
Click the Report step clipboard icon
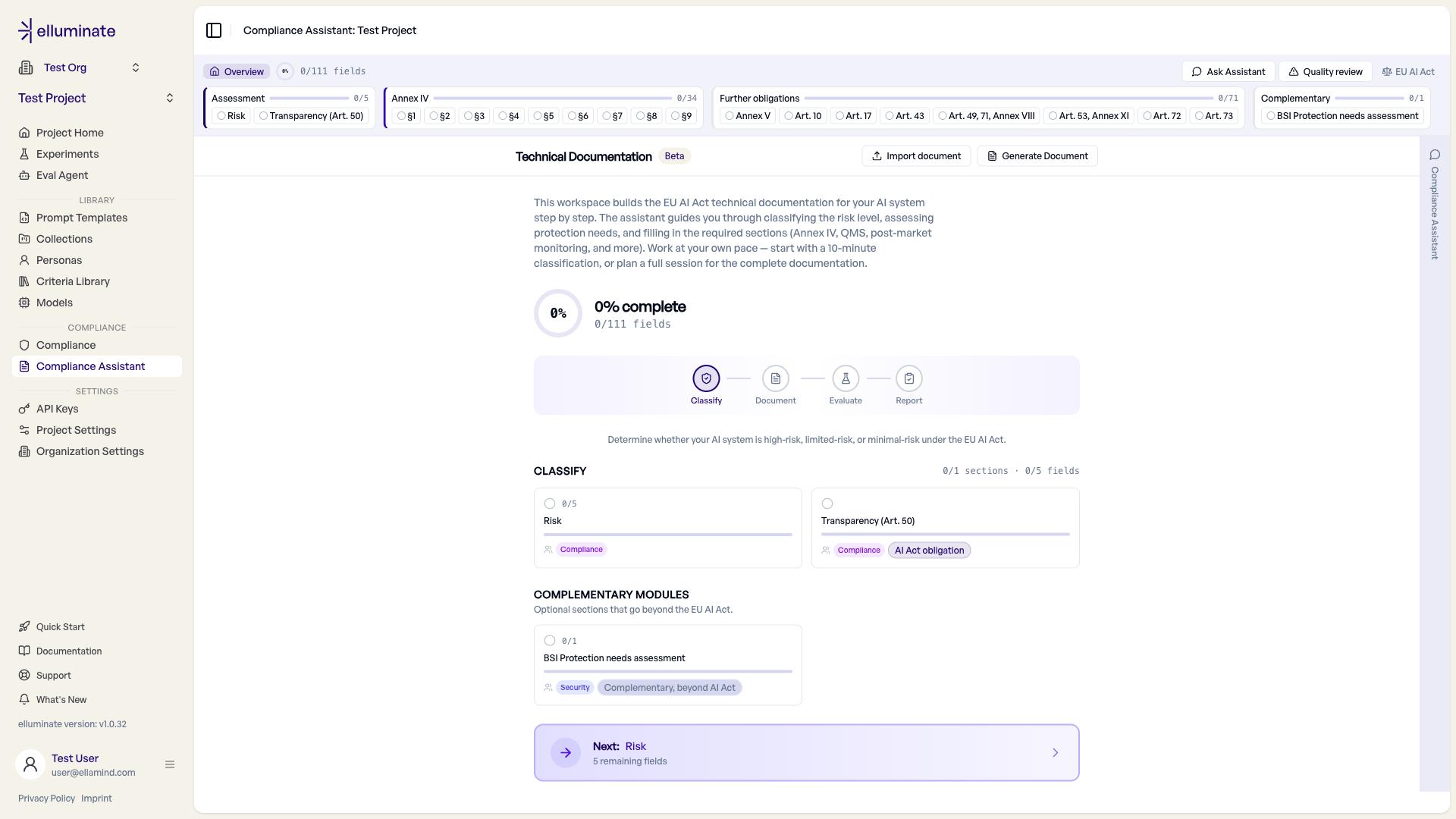point(909,378)
